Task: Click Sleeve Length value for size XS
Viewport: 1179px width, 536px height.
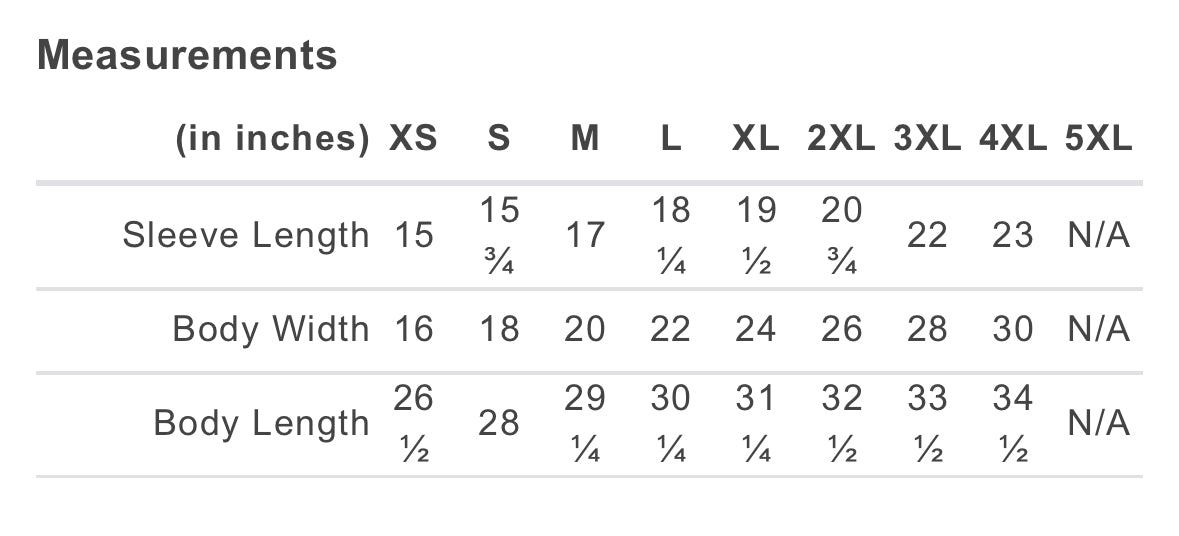Action: pos(413,236)
